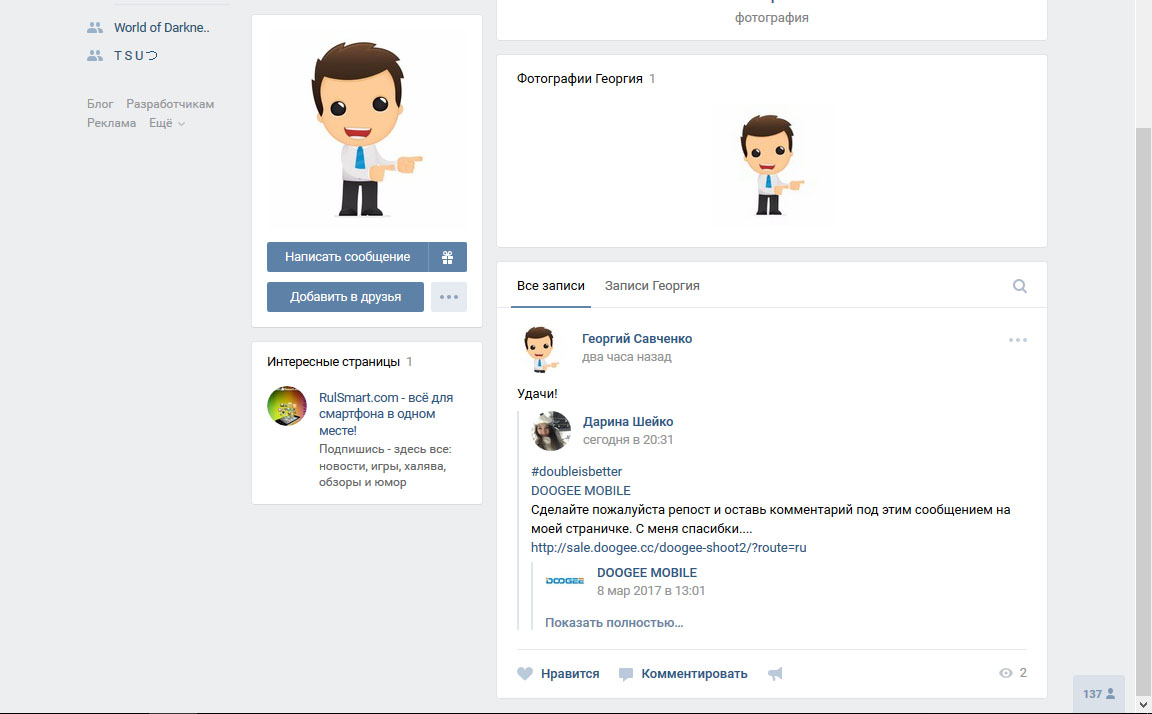Open World of Darkne.. group icon
Viewport: 1152px width, 714px height.
point(95,28)
